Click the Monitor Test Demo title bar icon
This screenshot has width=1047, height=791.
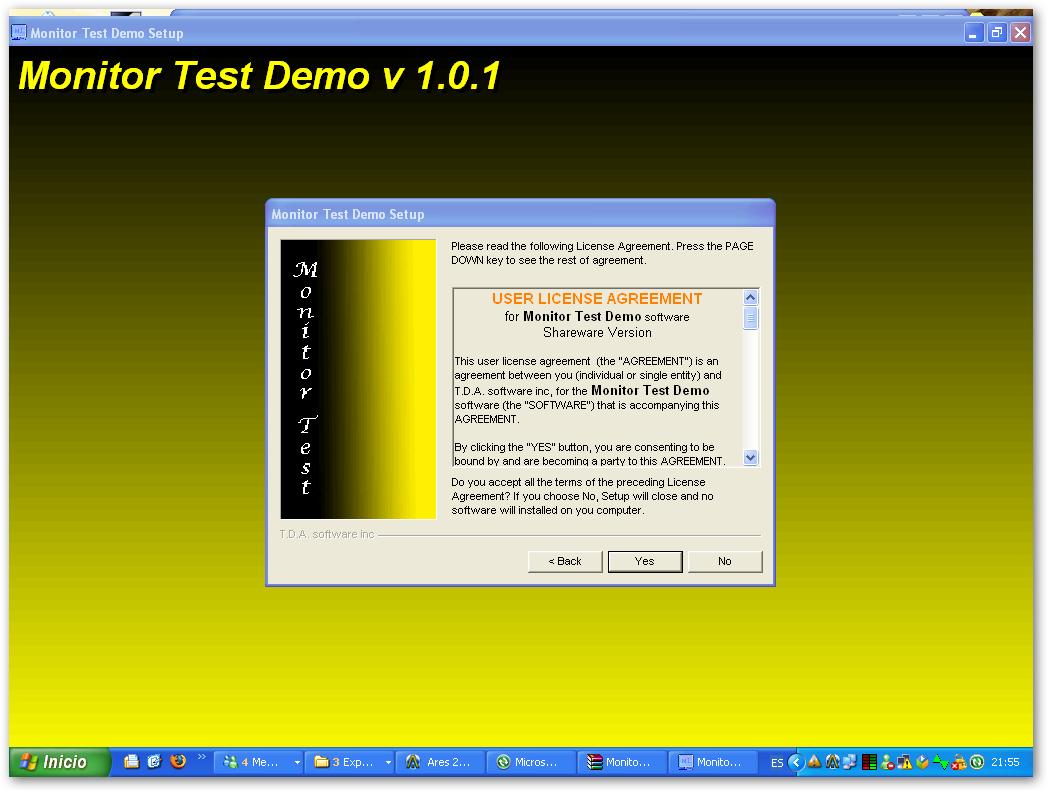tap(19, 32)
